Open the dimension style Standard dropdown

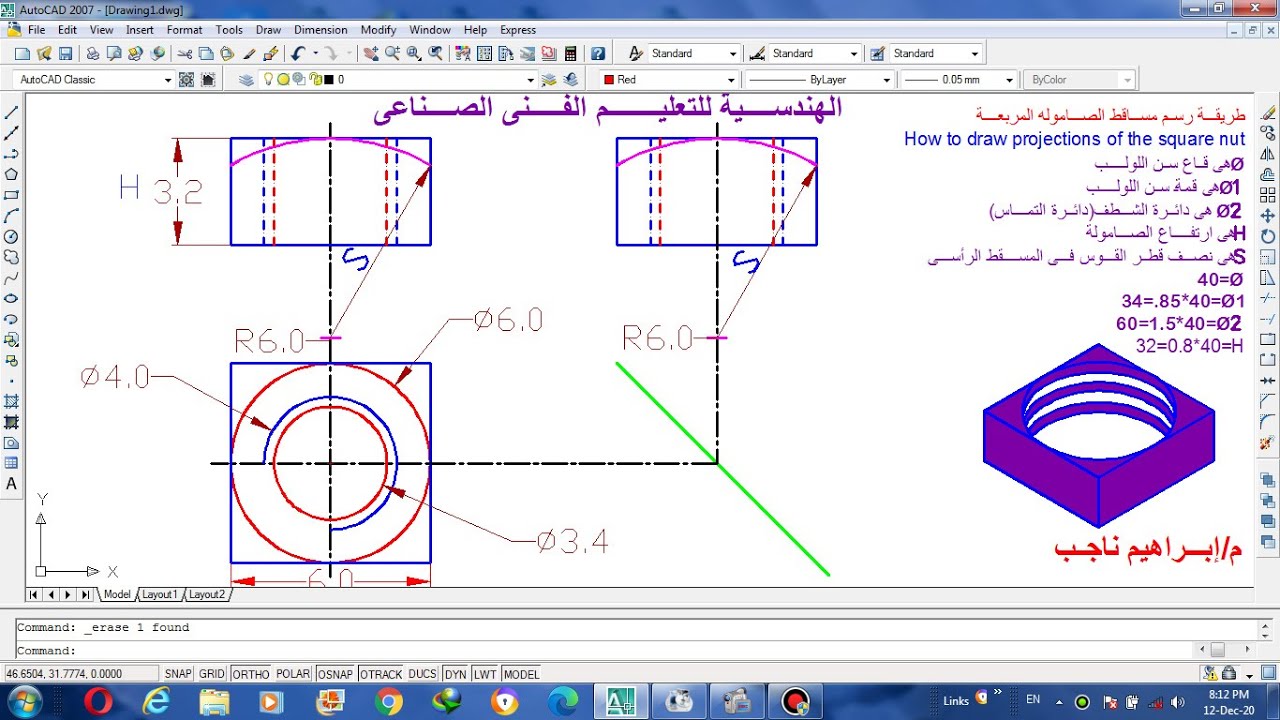pos(814,54)
